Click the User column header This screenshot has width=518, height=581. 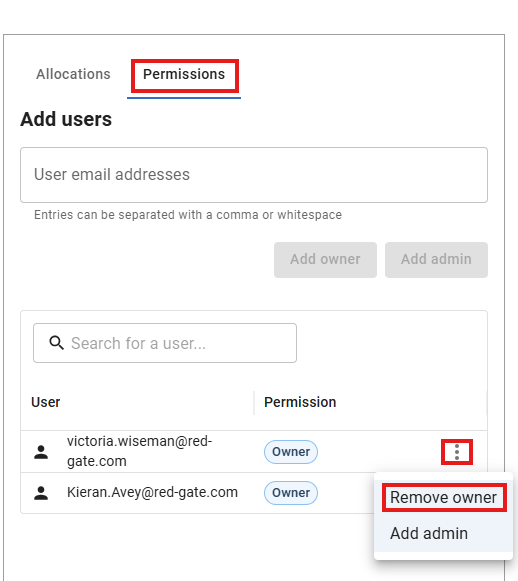click(46, 402)
